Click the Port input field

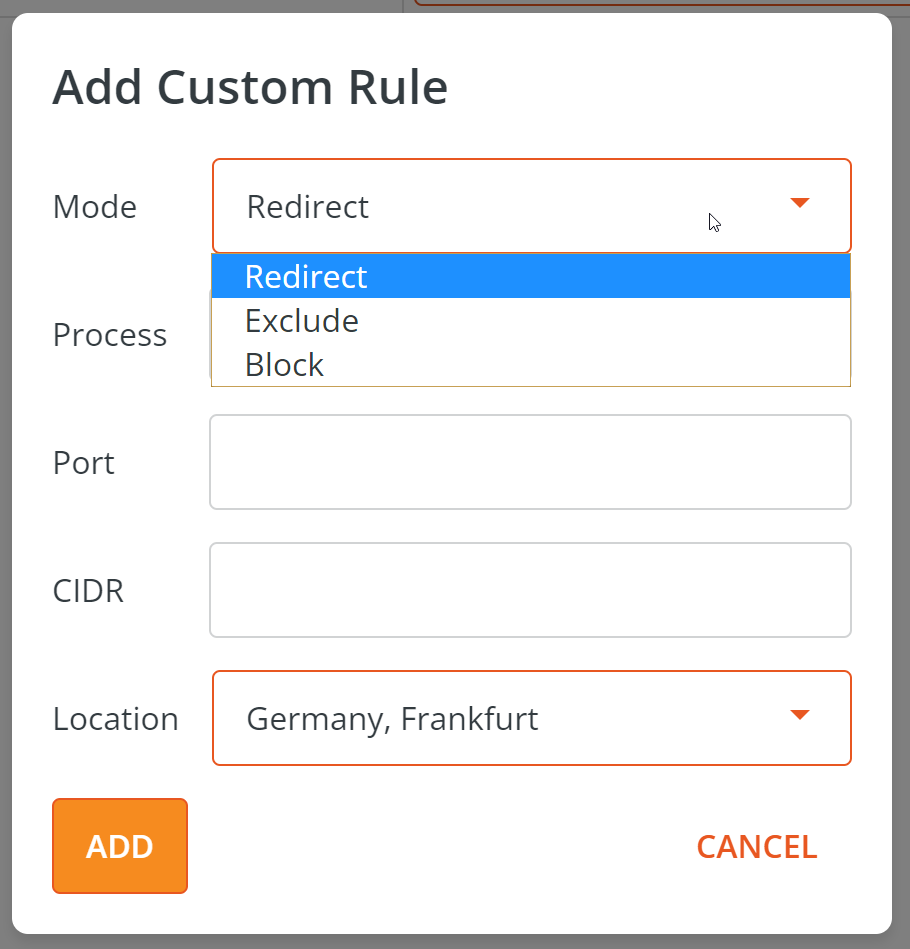click(531, 462)
